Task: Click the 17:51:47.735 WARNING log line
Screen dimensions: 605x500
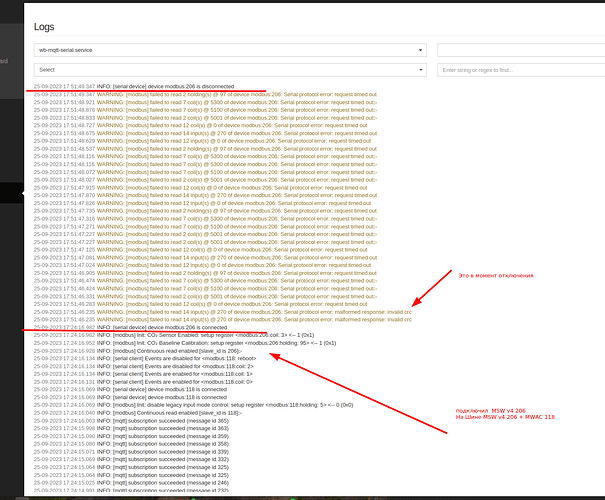Action: pos(205,211)
